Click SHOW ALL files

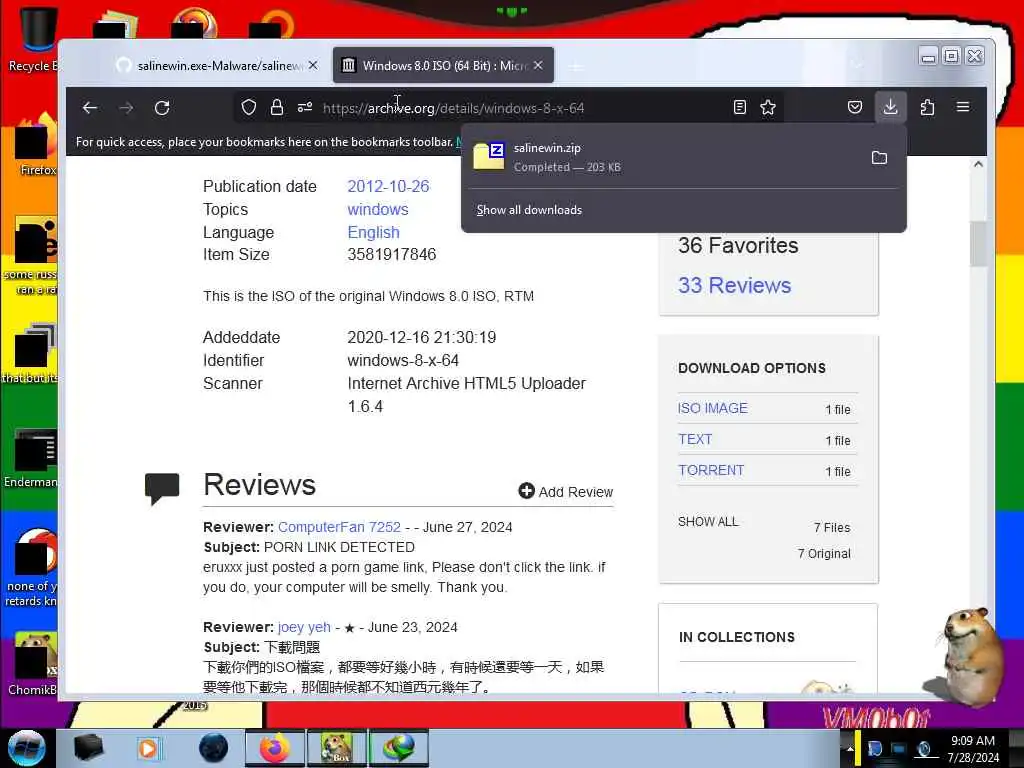point(708,522)
